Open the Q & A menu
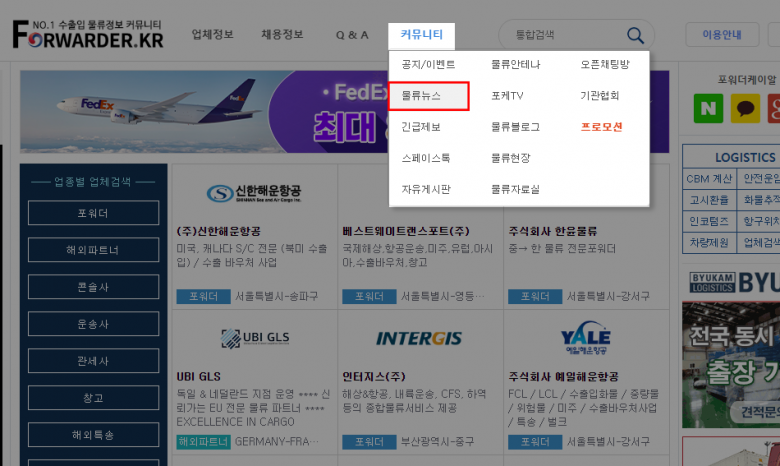This screenshot has height=466, width=780. 352,35
